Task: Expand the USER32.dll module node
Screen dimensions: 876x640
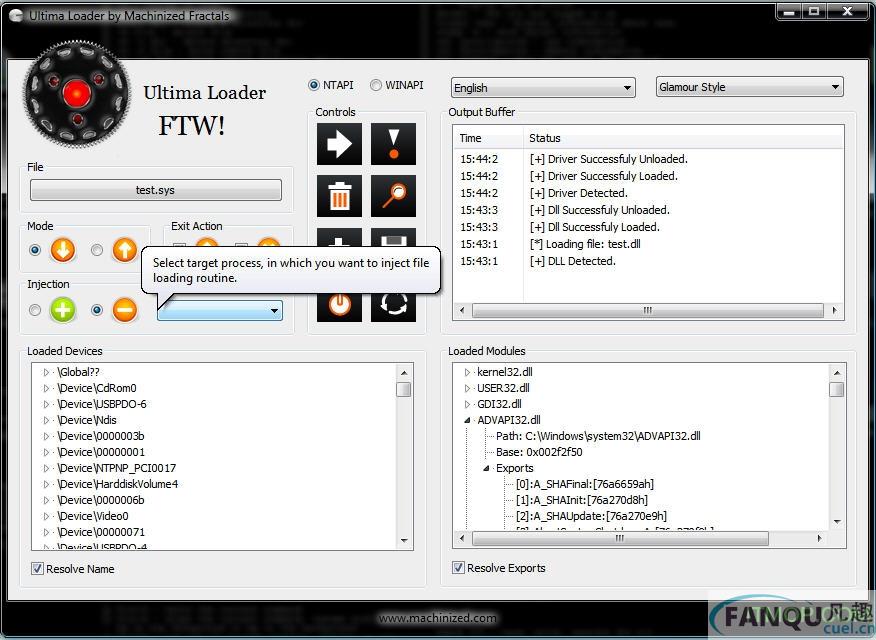Action: [x=467, y=388]
